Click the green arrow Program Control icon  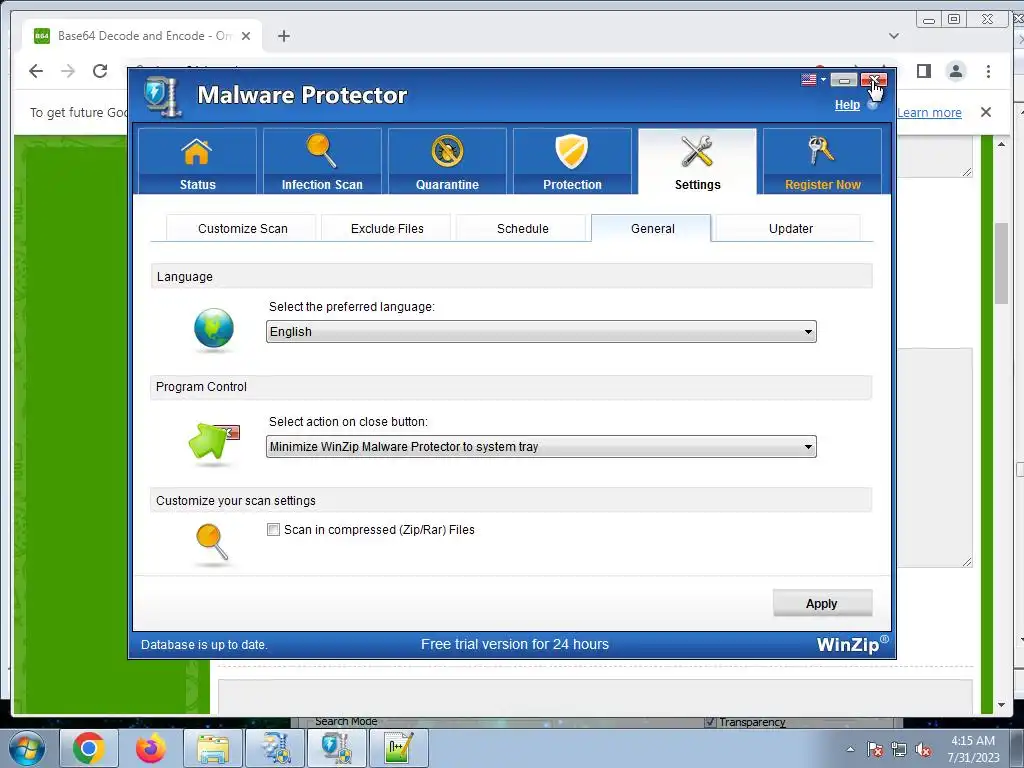(x=214, y=442)
